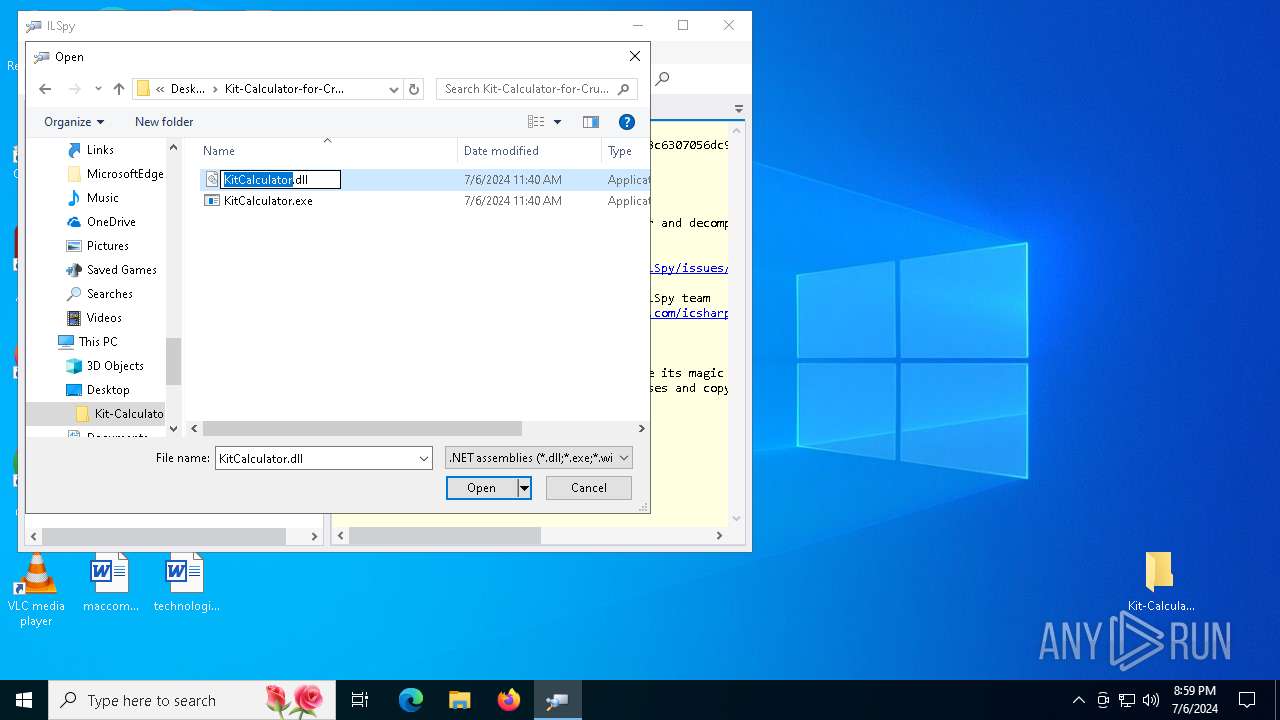Select the Kit-Calcula... folder on desktop

point(1160,582)
